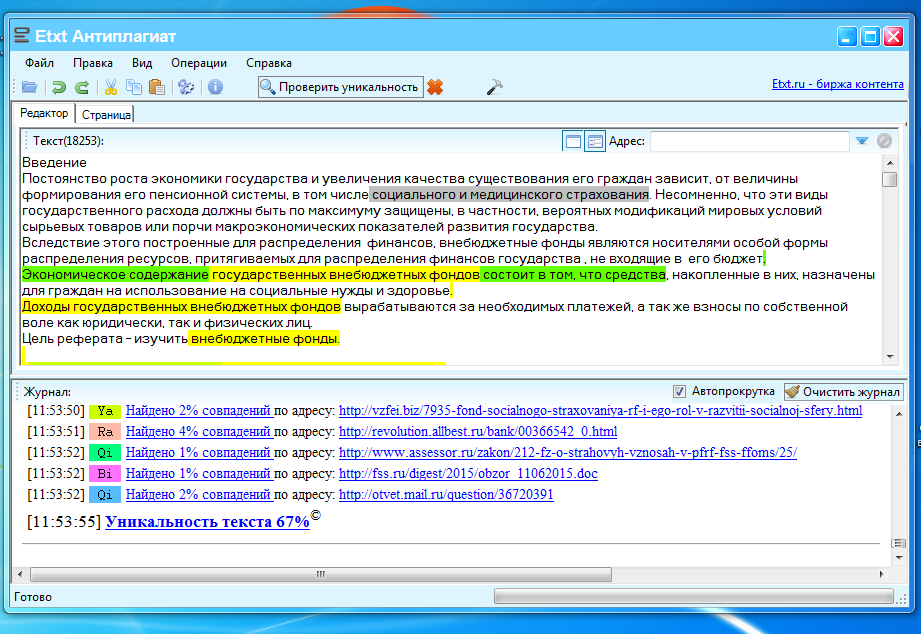Image resolution: width=921 pixels, height=634 pixels.
Task: Open settings via the gears icon
Action: [x=185, y=88]
